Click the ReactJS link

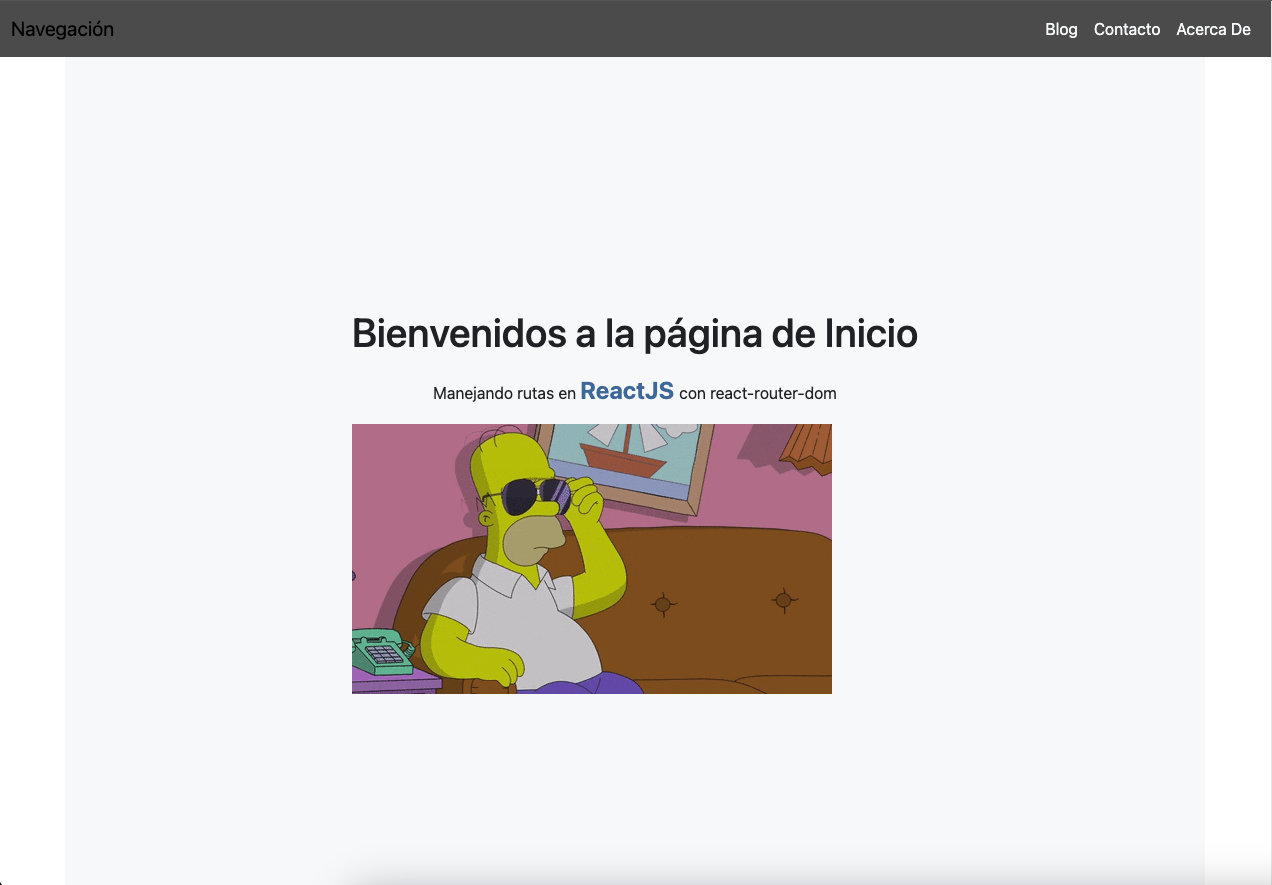627,391
